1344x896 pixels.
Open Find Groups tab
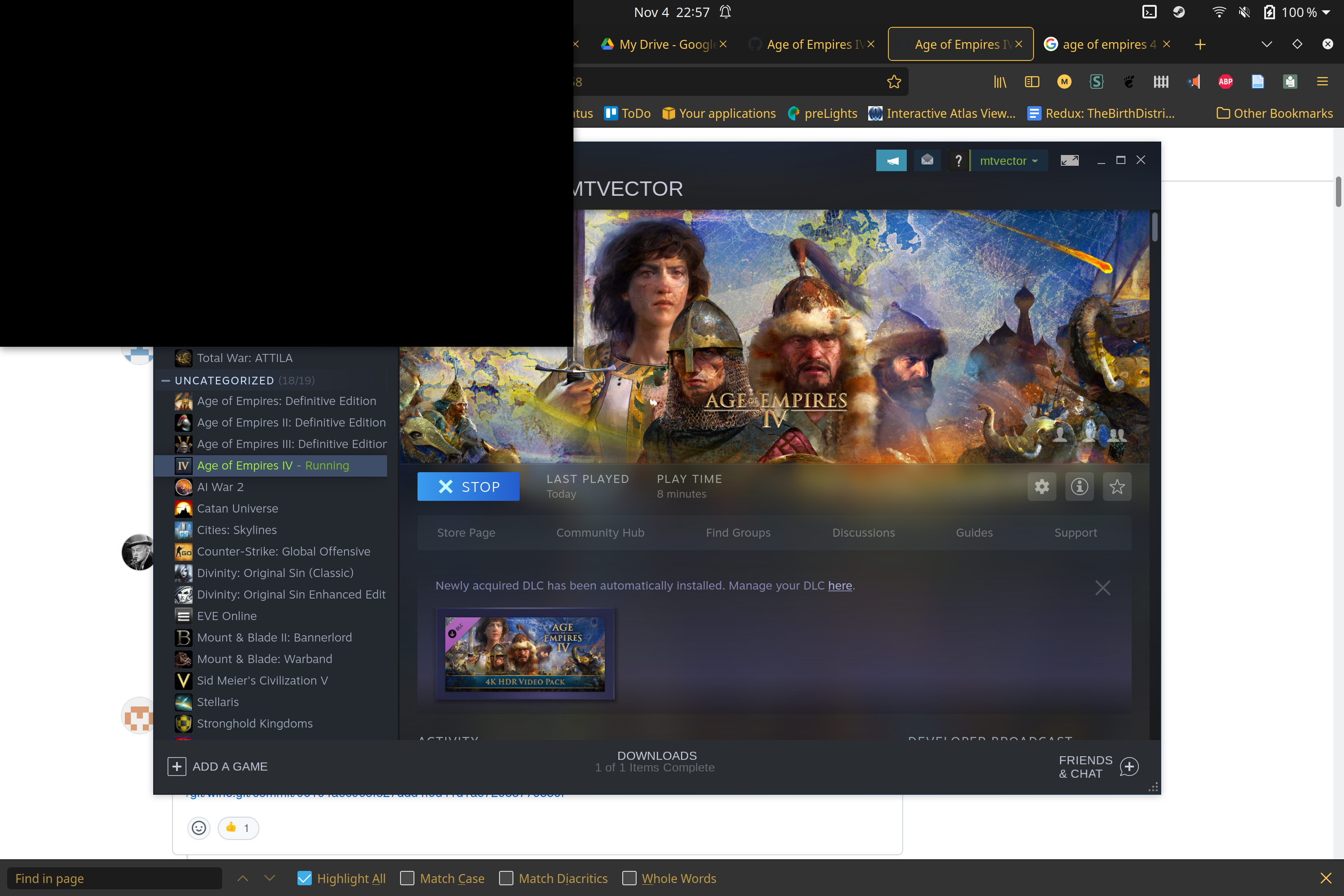(738, 533)
